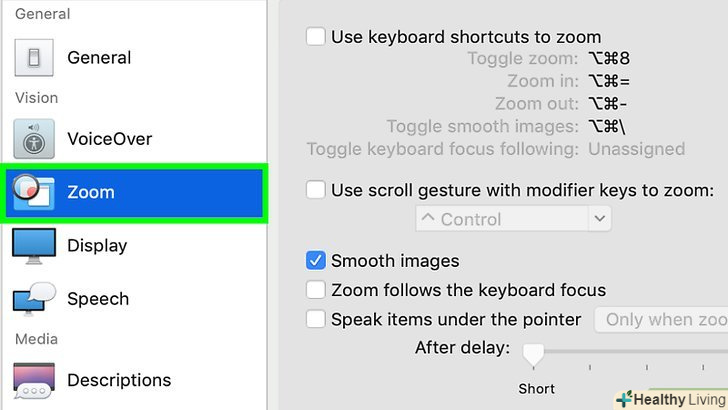
Task: Select the Zoom magnifier icon
Action: click(x=33, y=192)
